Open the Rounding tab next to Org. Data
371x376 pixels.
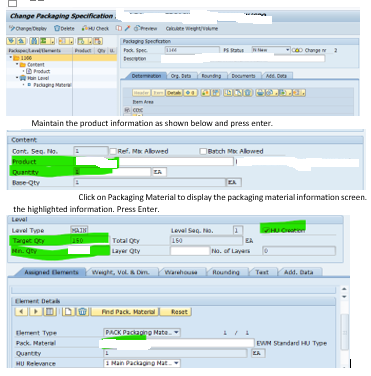pos(211,76)
